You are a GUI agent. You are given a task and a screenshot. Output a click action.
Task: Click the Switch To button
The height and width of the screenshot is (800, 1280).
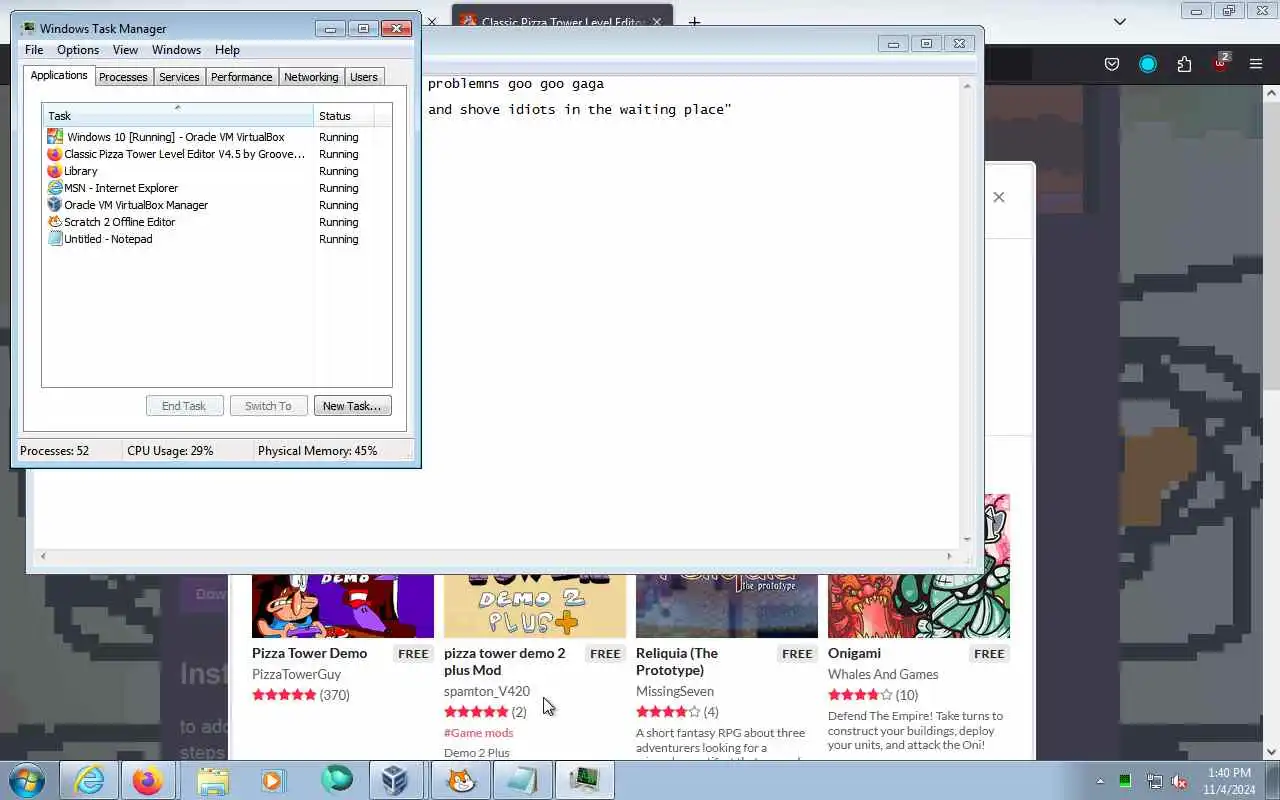pos(268,406)
